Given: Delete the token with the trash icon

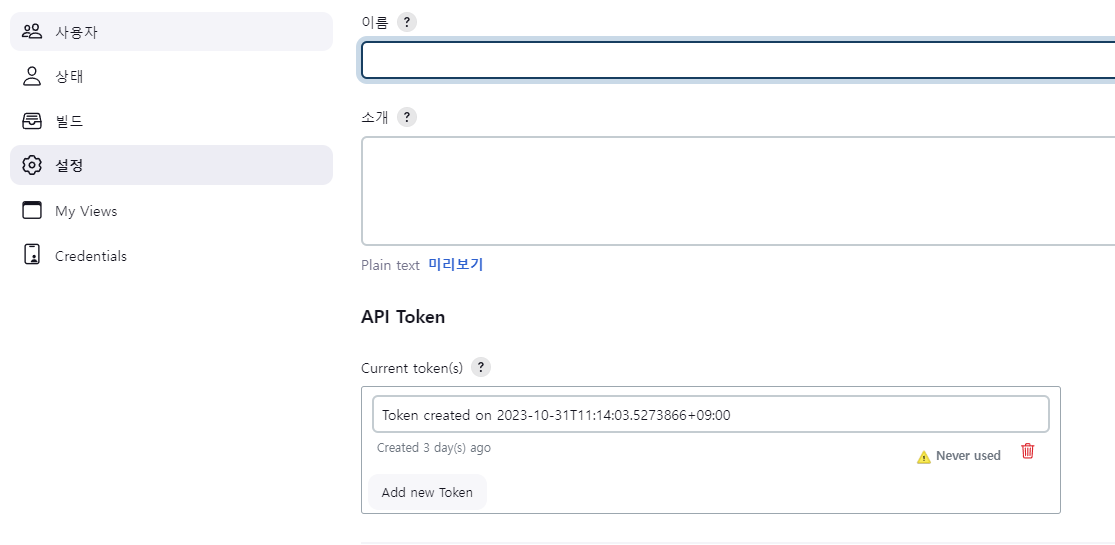Looking at the screenshot, I should tap(1028, 451).
